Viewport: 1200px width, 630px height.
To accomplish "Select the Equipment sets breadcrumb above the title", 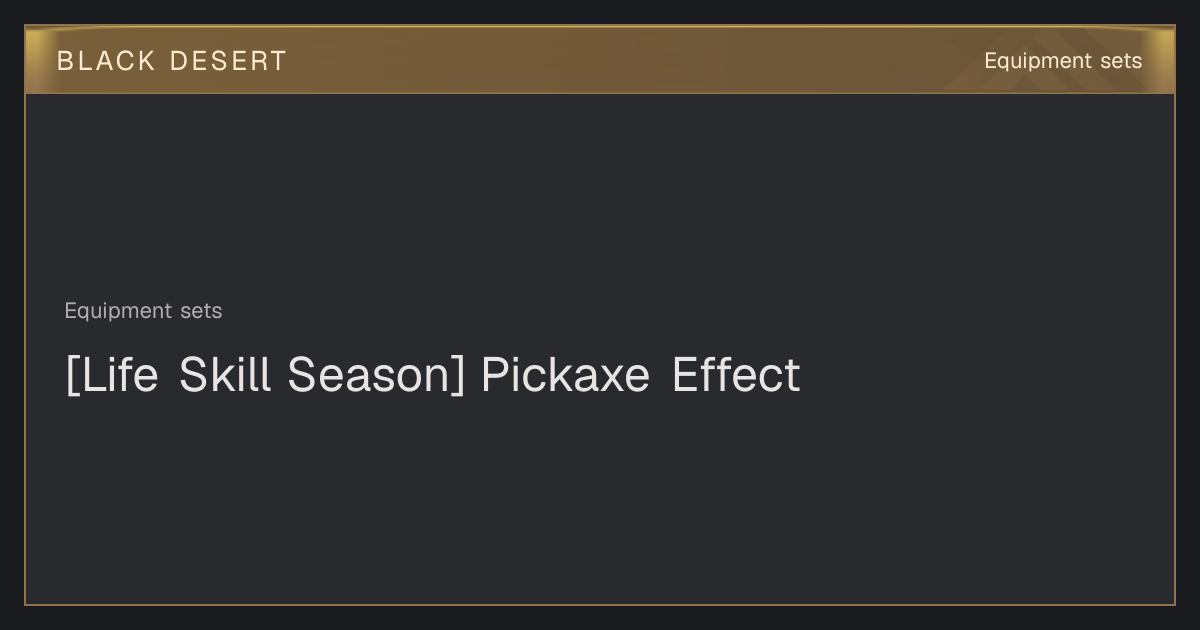I will (143, 311).
